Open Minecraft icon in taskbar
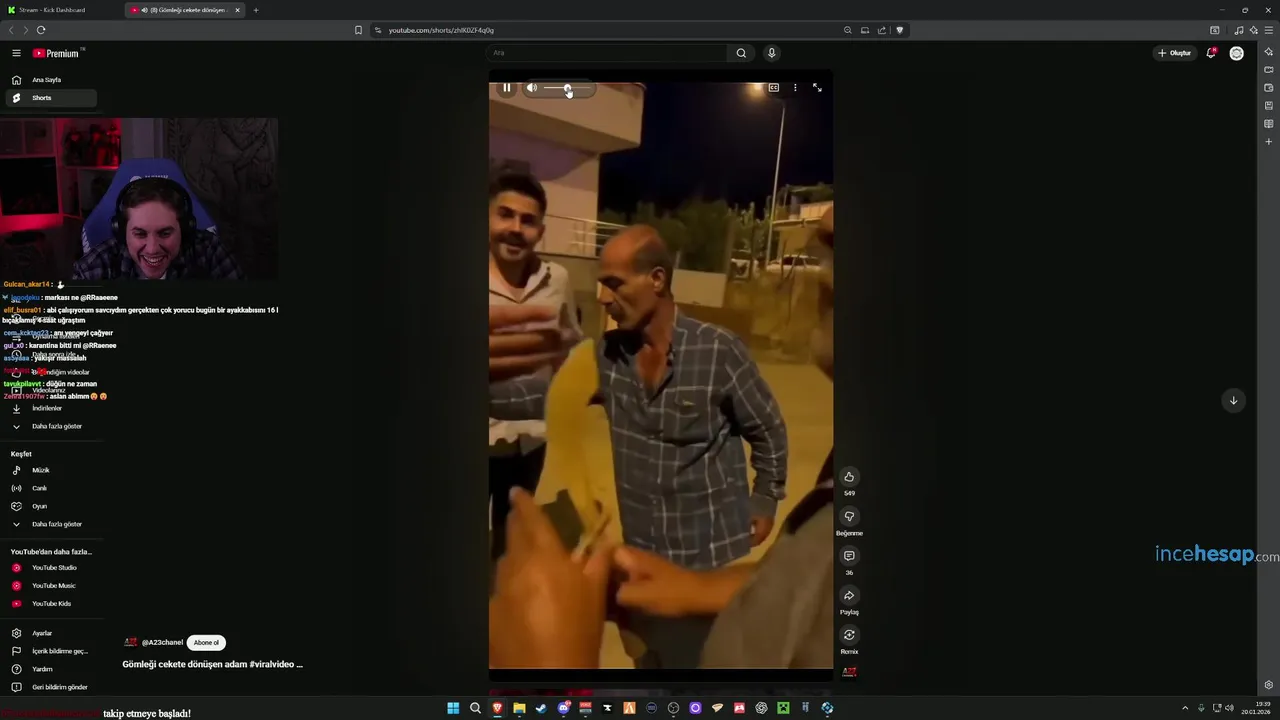This screenshot has width=1280, height=720. (783, 708)
